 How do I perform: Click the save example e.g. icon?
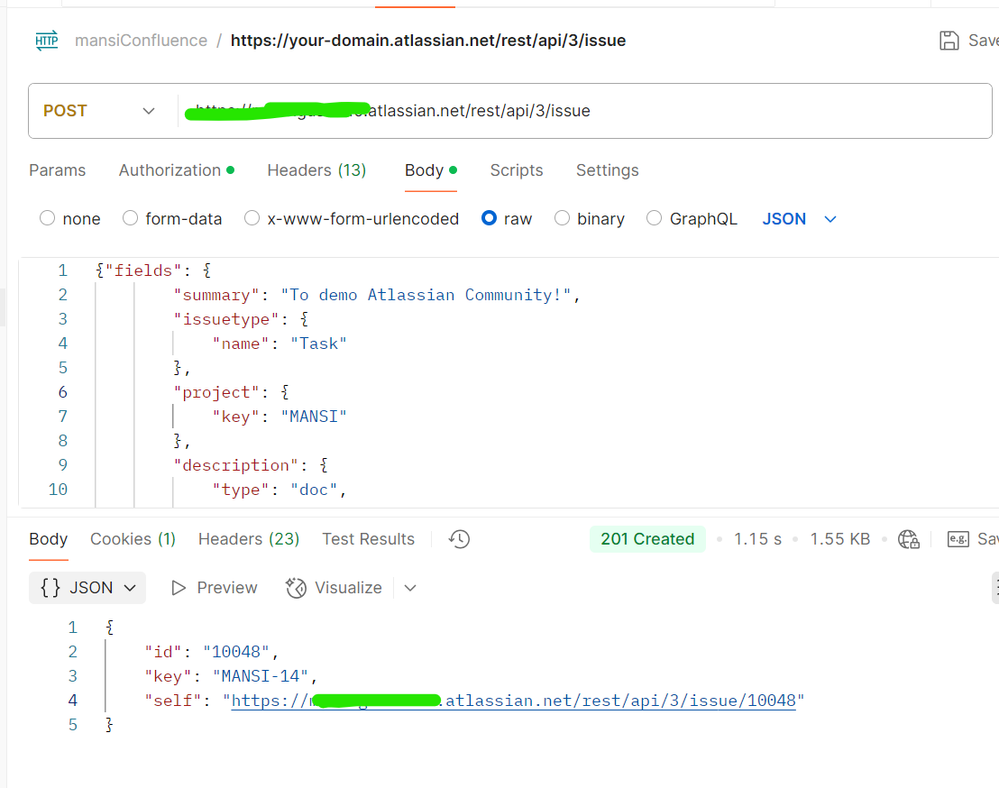point(958,539)
